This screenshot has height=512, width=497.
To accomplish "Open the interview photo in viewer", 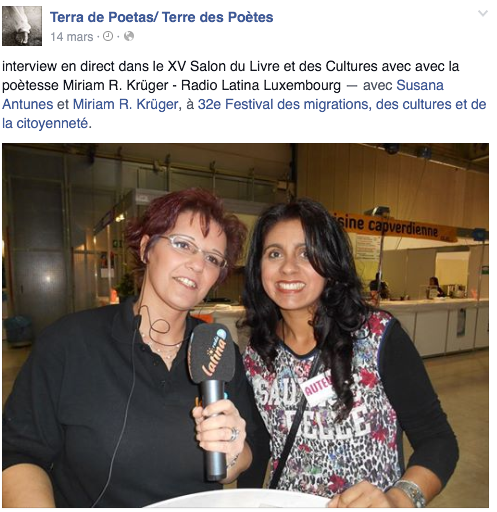I will point(245,325).
